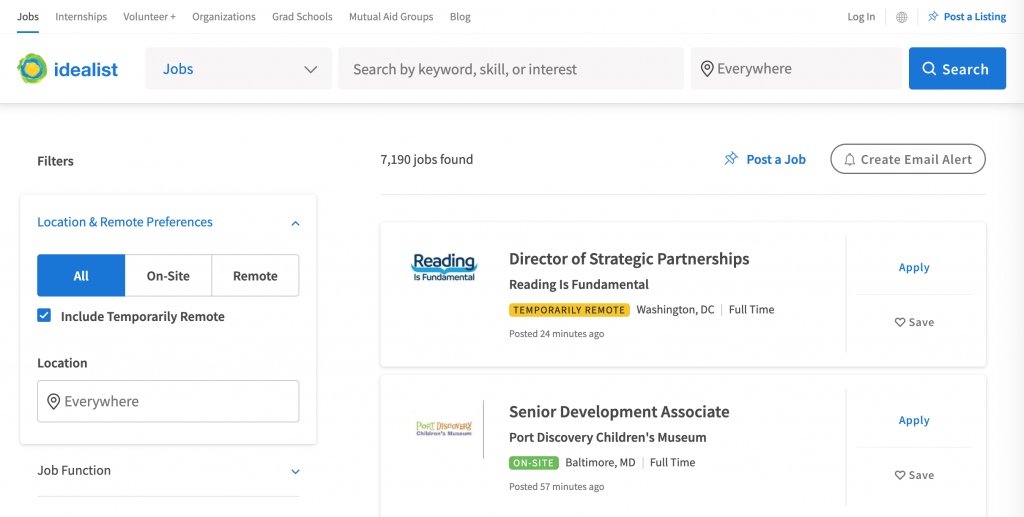Screen dimensions: 1024x517
Task: Go to Grad Schools
Action: [x=302, y=17]
